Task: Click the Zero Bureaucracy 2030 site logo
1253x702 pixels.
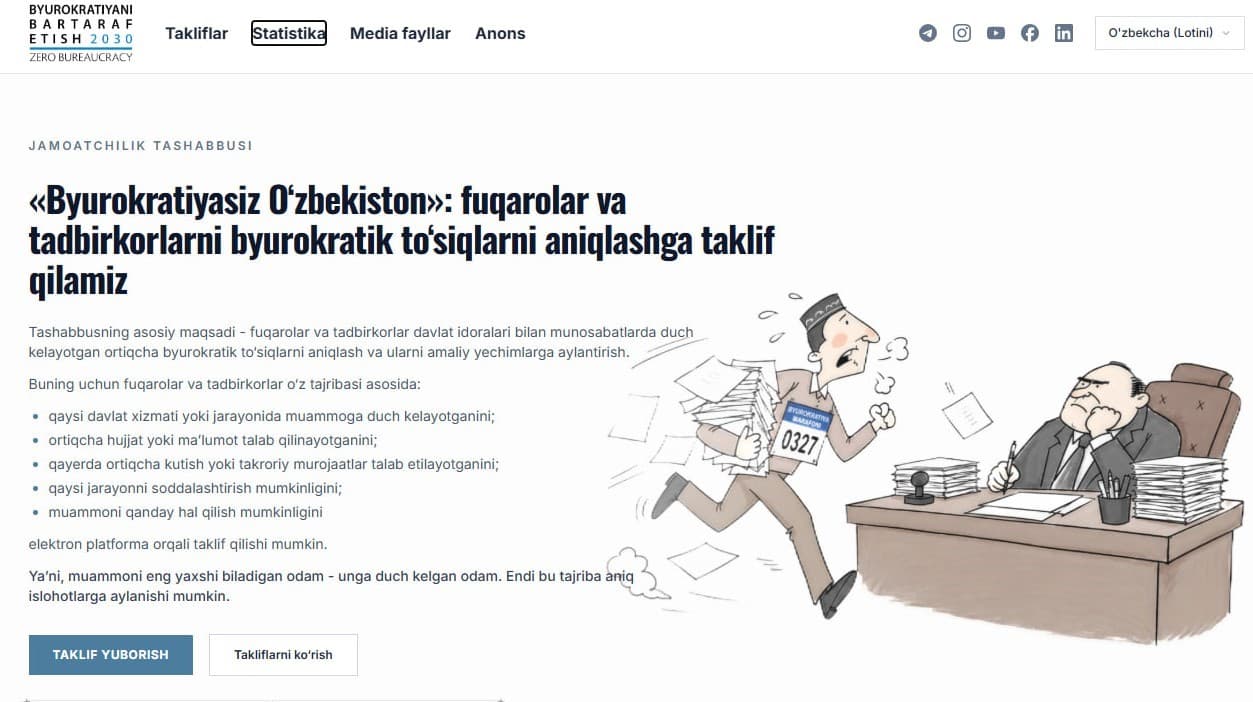Action: pyautogui.click(x=81, y=33)
